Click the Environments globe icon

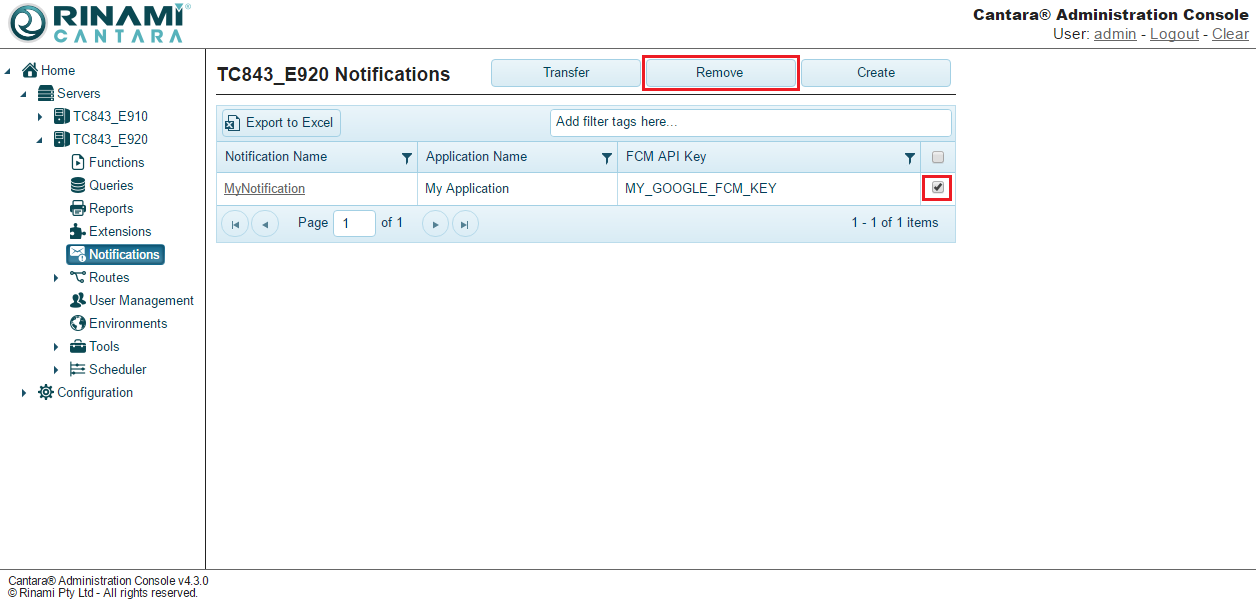(78, 323)
